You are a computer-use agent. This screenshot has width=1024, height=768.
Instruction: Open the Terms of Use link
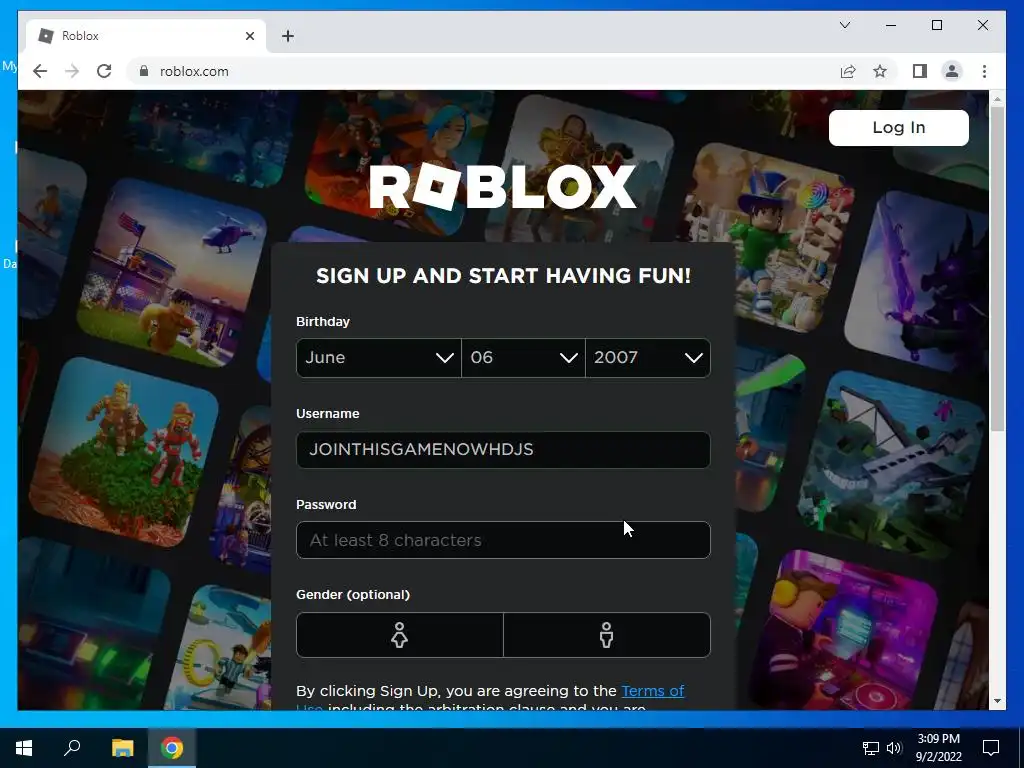pyautogui.click(x=652, y=691)
